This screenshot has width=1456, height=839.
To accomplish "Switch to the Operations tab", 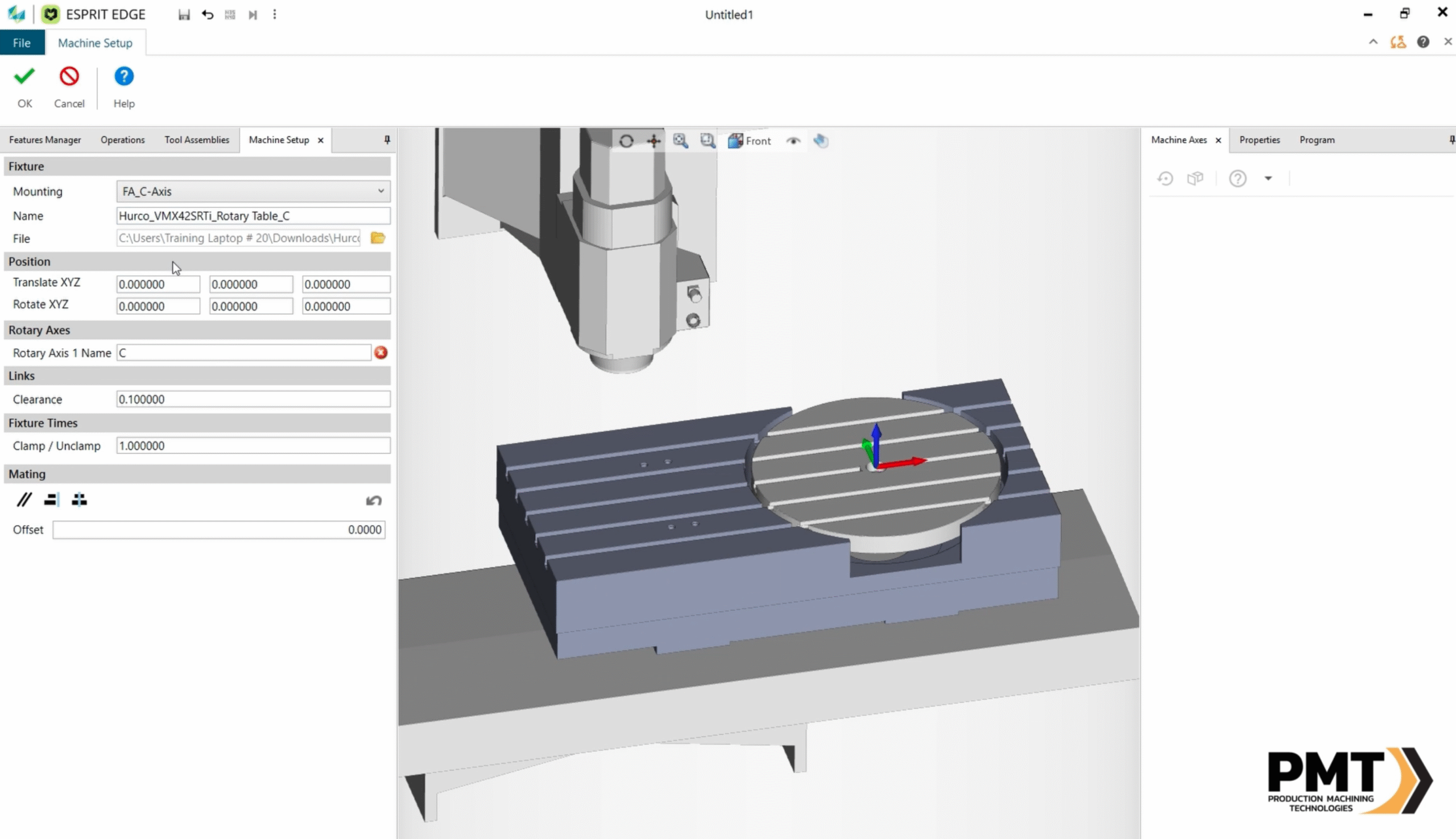I will [x=123, y=140].
